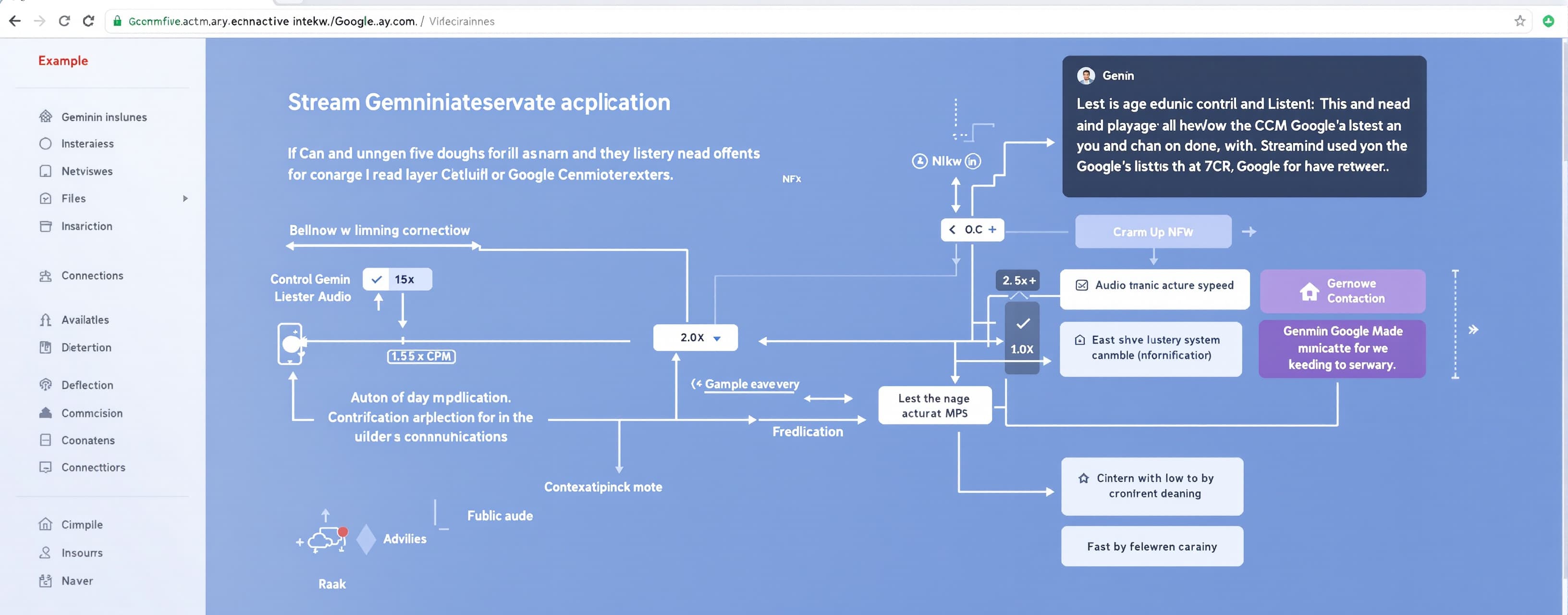Go back using the browser back arrow
This screenshot has width=1568, height=615.
pyautogui.click(x=15, y=21)
